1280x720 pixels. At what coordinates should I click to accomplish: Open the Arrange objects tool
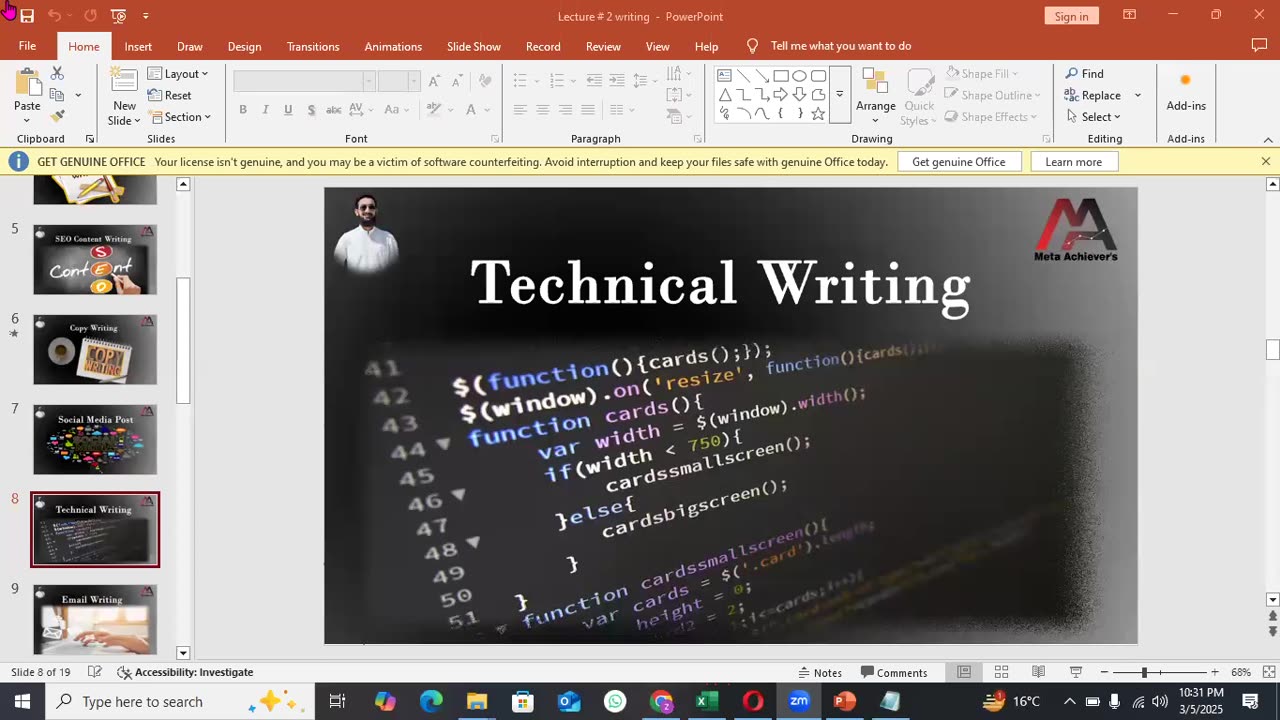point(876,97)
